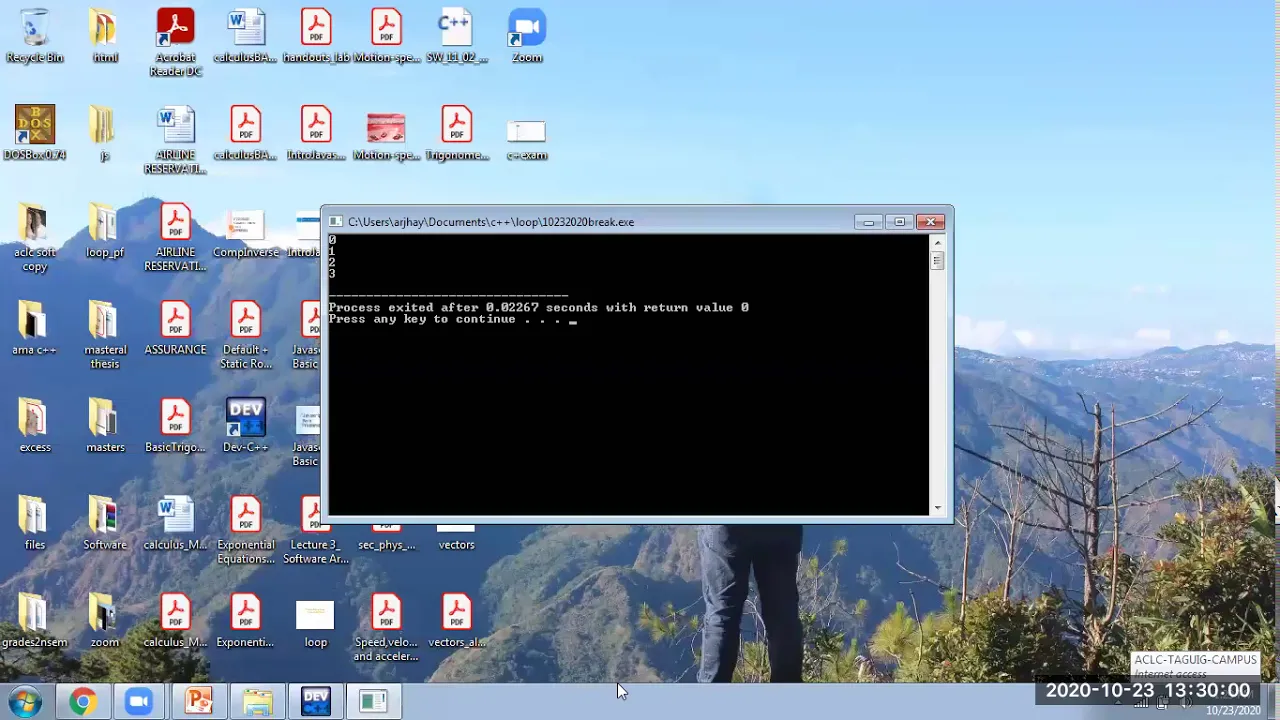Open the masters folder
The image size is (1280, 720).
point(104,426)
